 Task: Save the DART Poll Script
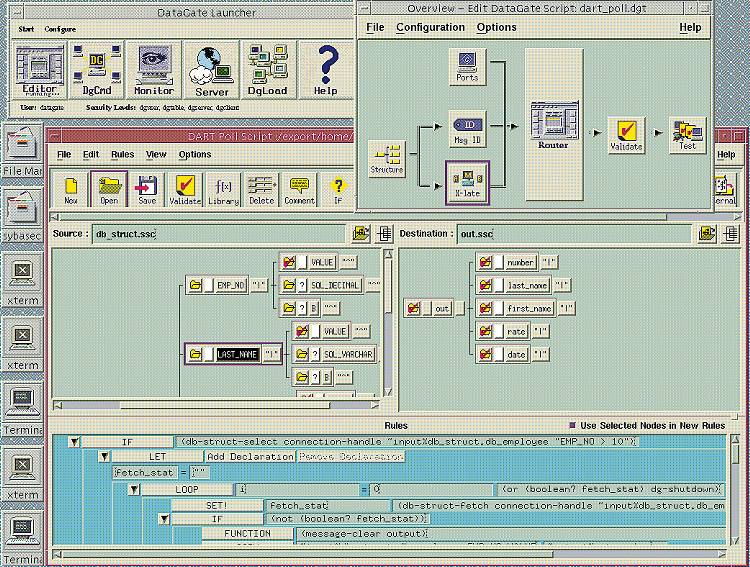tap(147, 190)
